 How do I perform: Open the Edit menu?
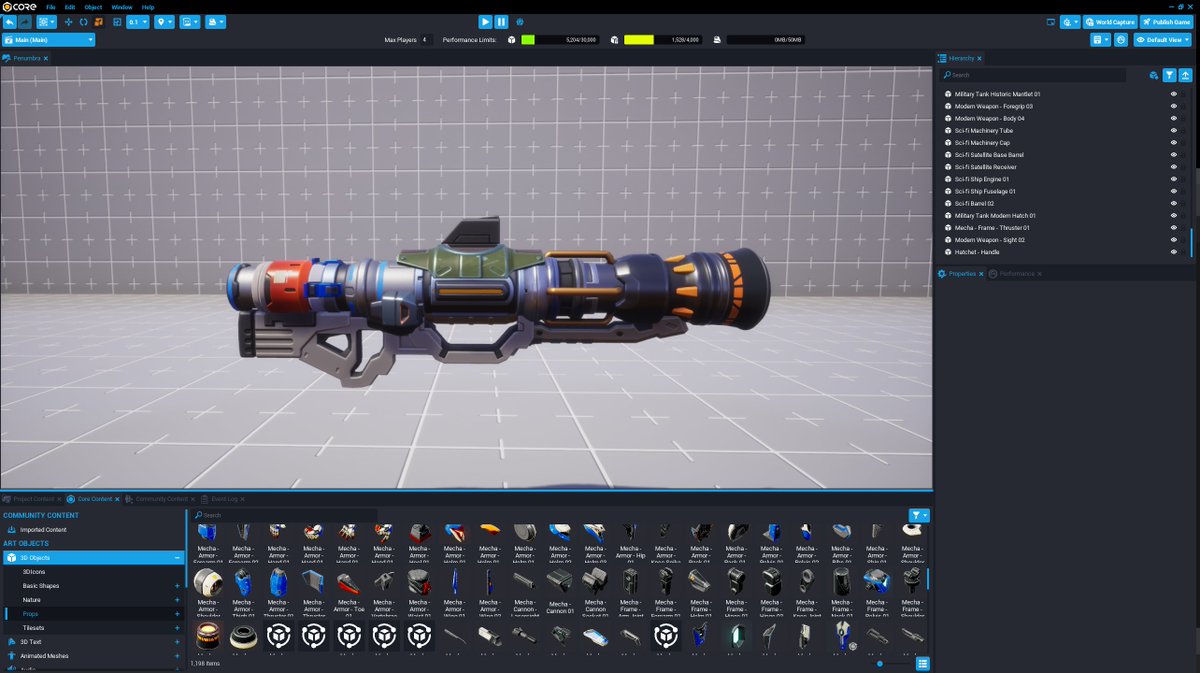(70, 7)
